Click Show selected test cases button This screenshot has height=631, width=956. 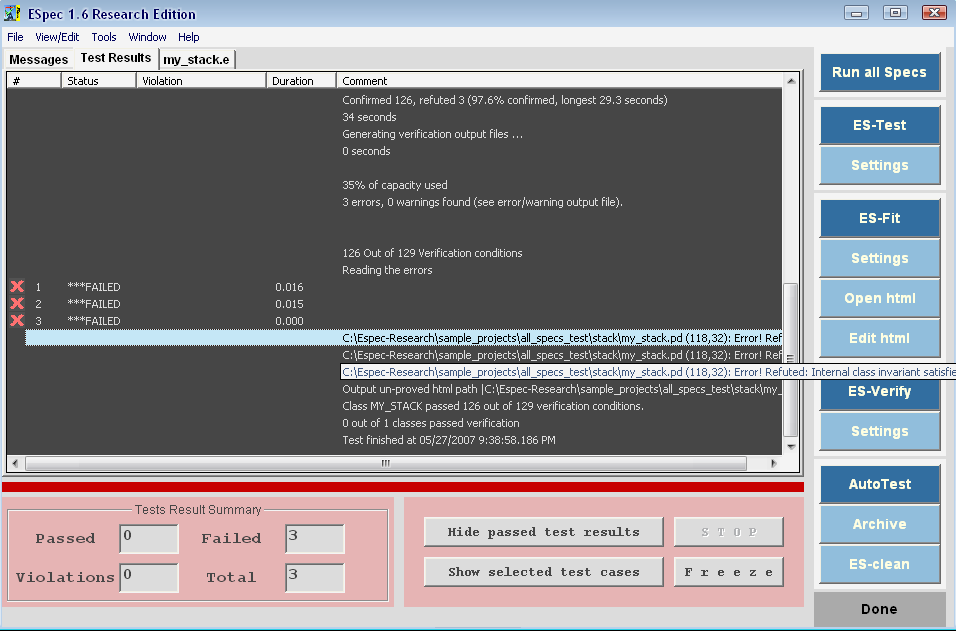pos(543,572)
